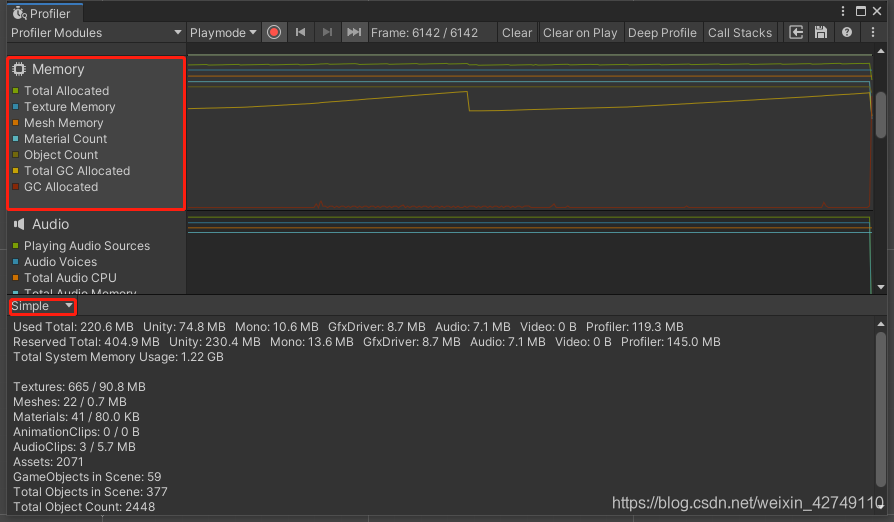Enable Deep Profile
Image resolution: width=894 pixels, height=522 pixels.
(x=662, y=32)
